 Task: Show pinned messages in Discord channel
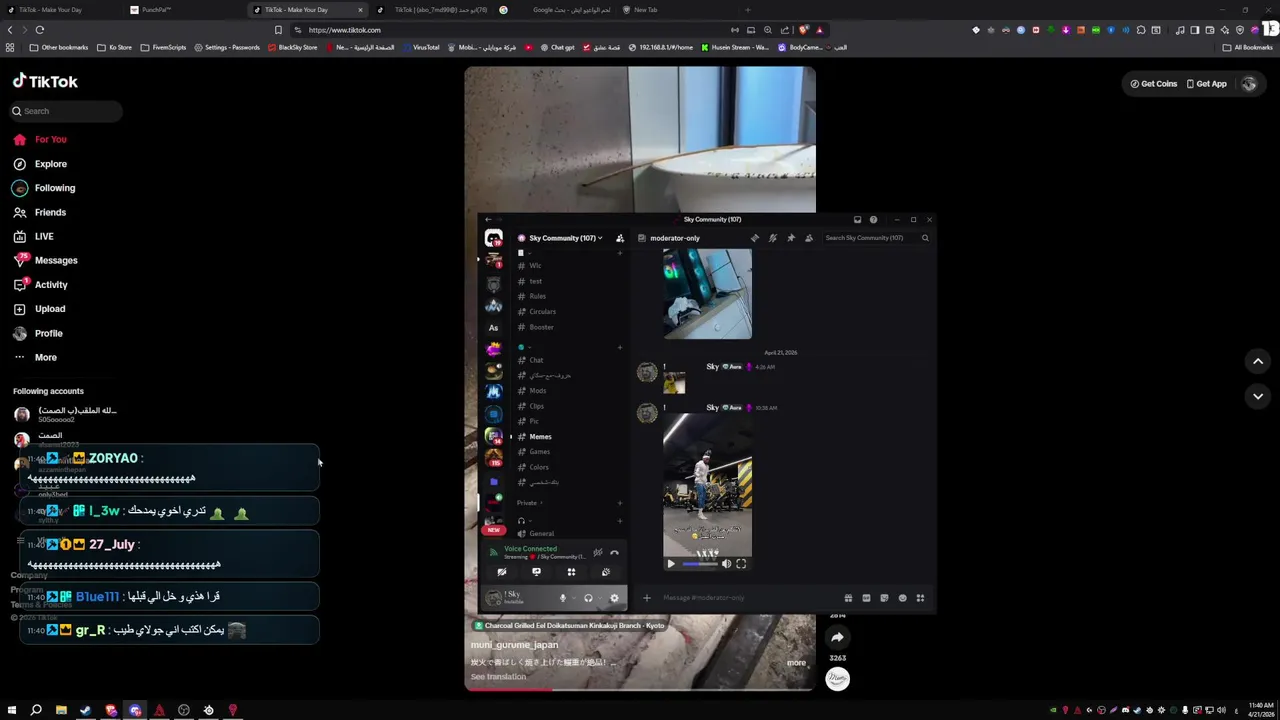tap(791, 238)
